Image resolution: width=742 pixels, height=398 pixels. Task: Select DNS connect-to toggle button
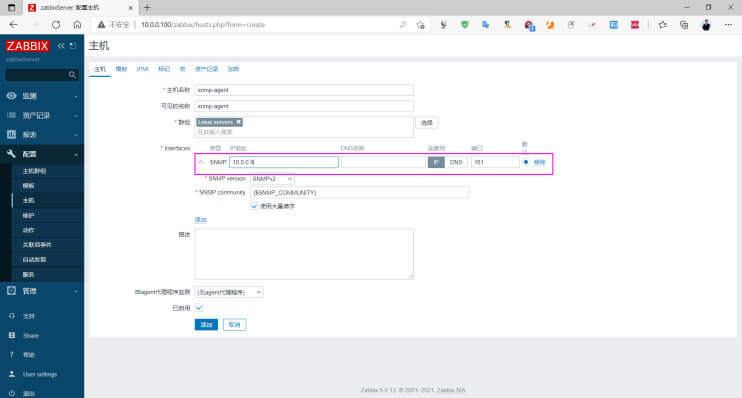click(456, 162)
